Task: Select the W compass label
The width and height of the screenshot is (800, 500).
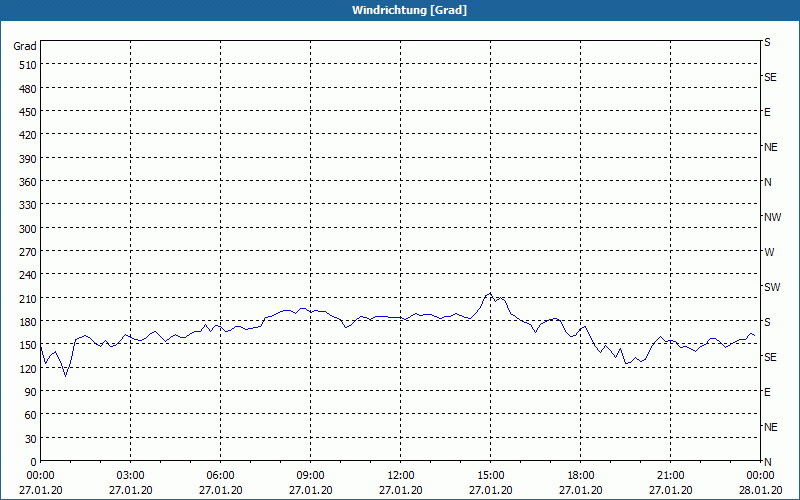Action: click(x=769, y=252)
